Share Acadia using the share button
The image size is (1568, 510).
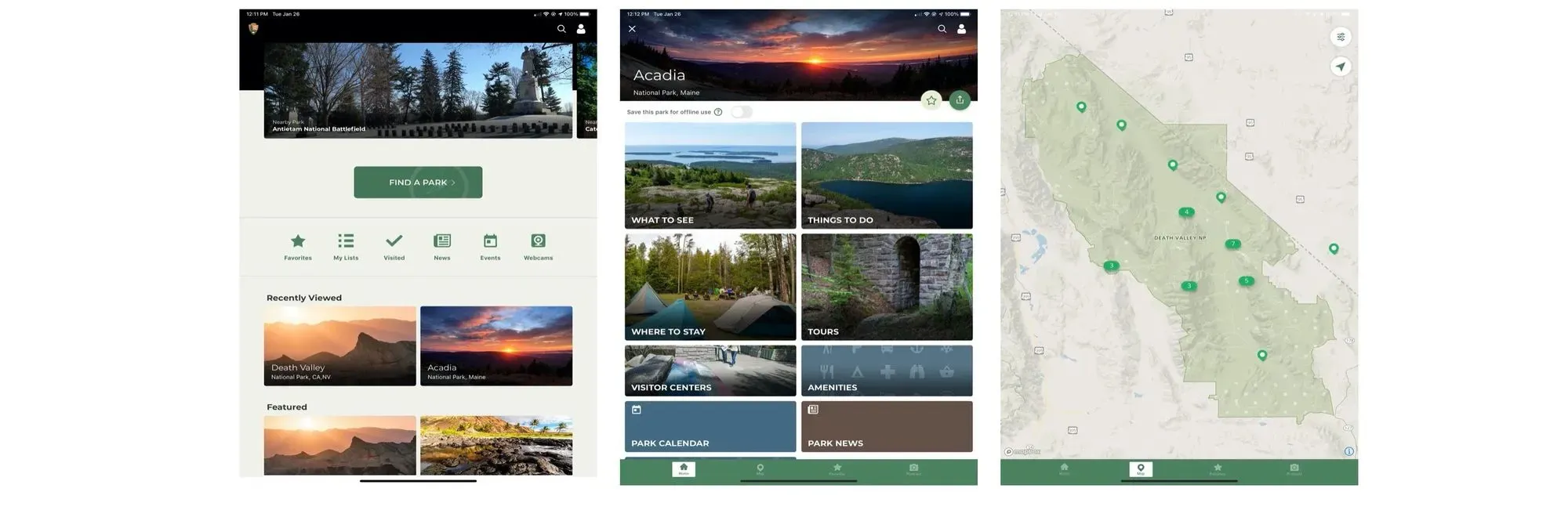960,100
